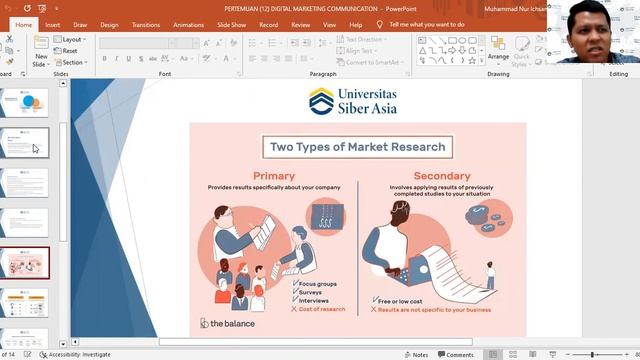Click the Quick Styles button
The image size is (640, 360).
tap(521, 52)
